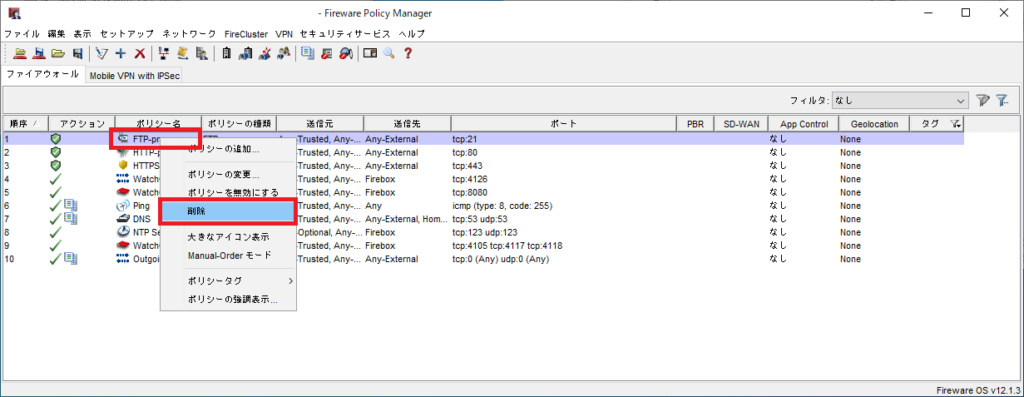Click the SD-WAN column header

tap(741, 124)
